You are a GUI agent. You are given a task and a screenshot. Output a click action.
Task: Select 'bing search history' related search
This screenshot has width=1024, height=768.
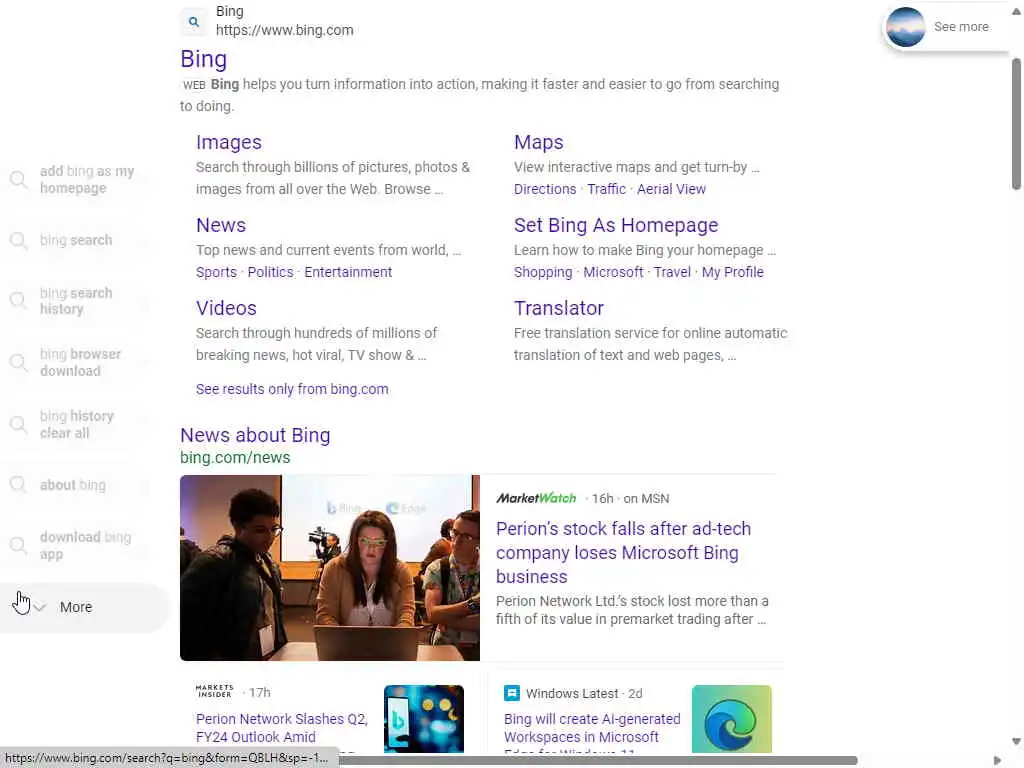76,301
